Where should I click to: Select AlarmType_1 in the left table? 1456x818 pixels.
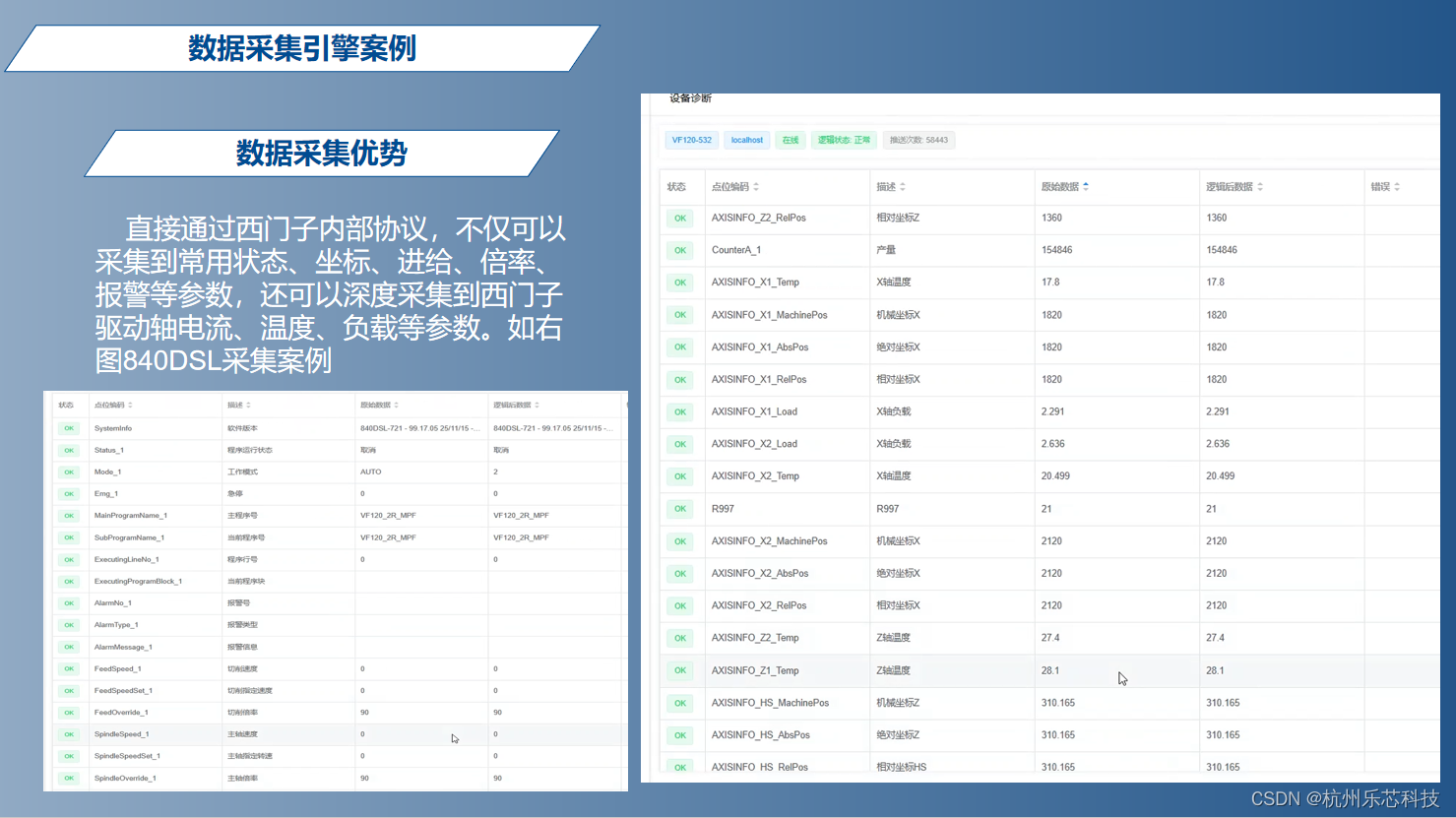(x=116, y=625)
